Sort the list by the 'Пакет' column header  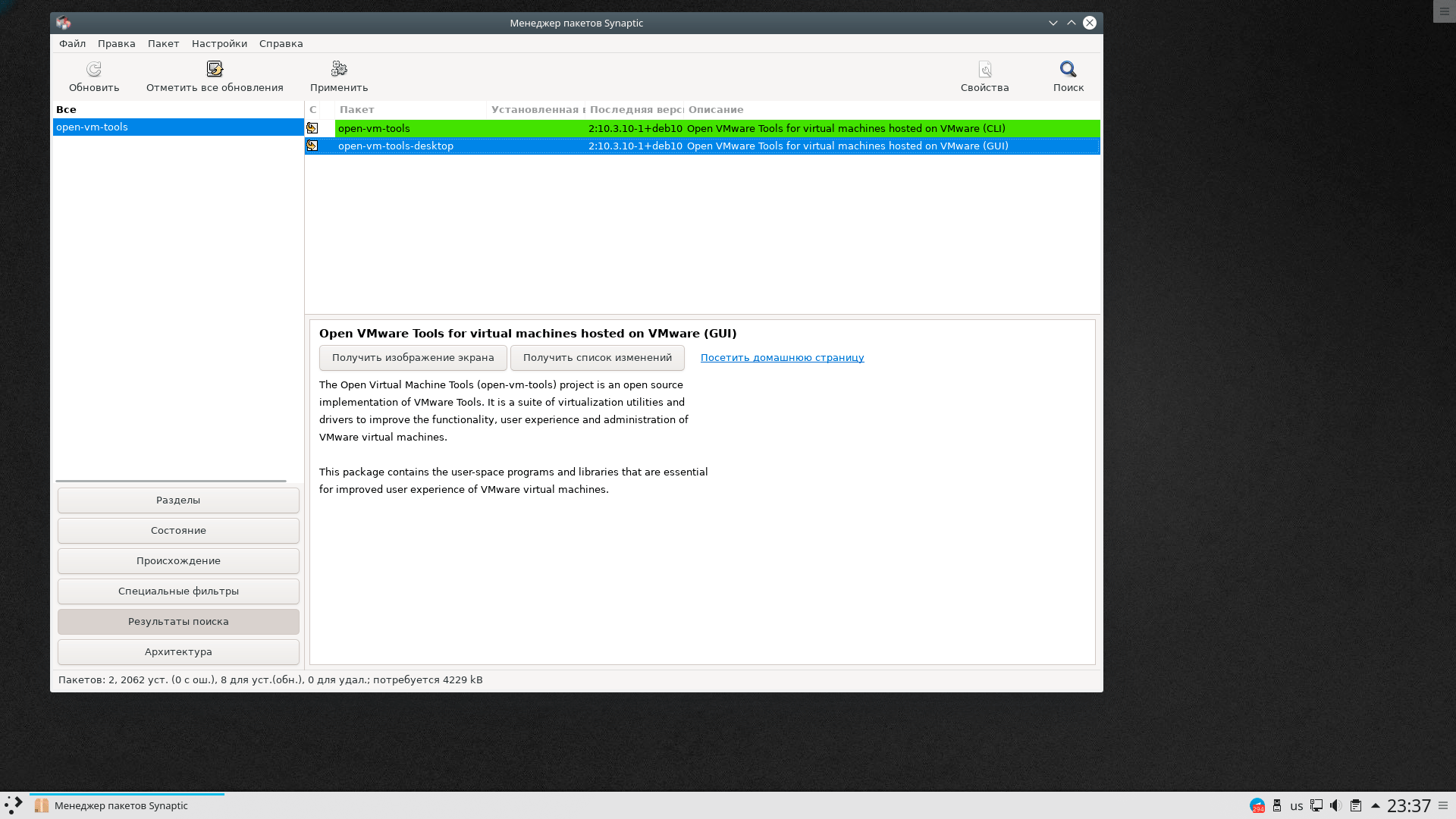click(x=409, y=110)
